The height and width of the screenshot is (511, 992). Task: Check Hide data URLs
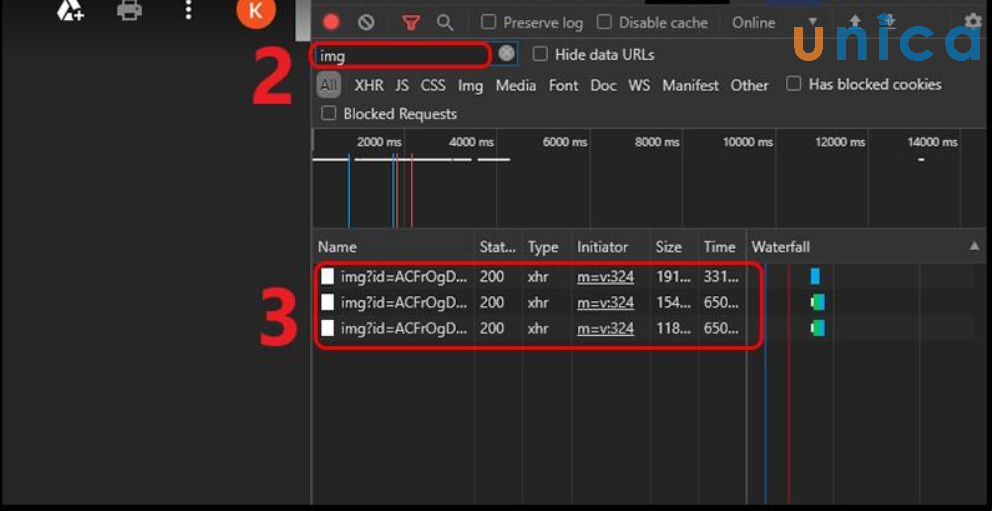(540, 54)
